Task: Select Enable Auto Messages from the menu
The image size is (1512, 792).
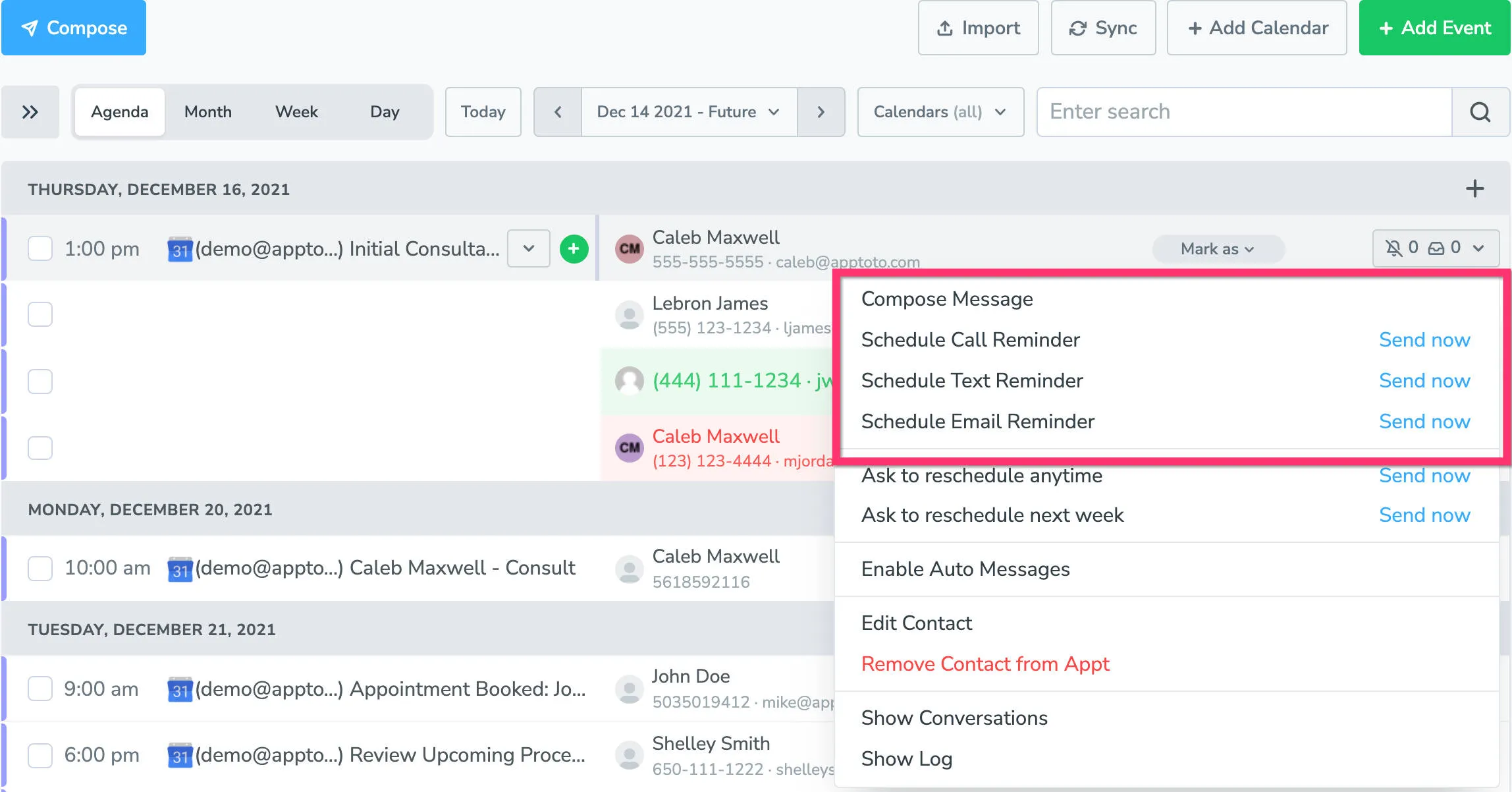Action: tap(965, 569)
